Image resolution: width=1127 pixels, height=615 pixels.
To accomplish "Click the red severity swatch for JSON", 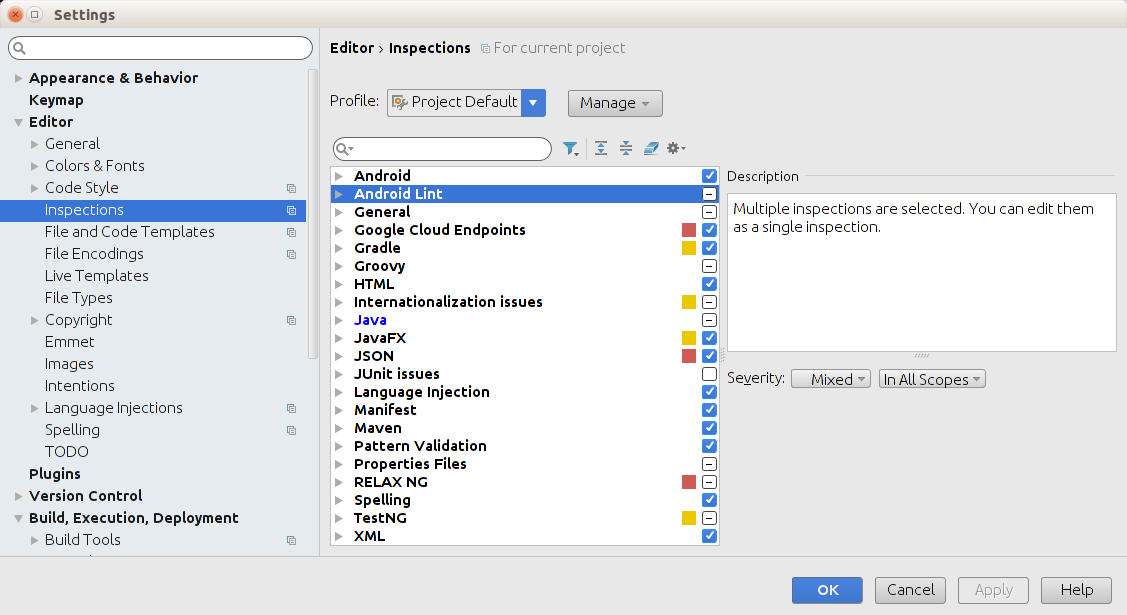I will click(689, 356).
